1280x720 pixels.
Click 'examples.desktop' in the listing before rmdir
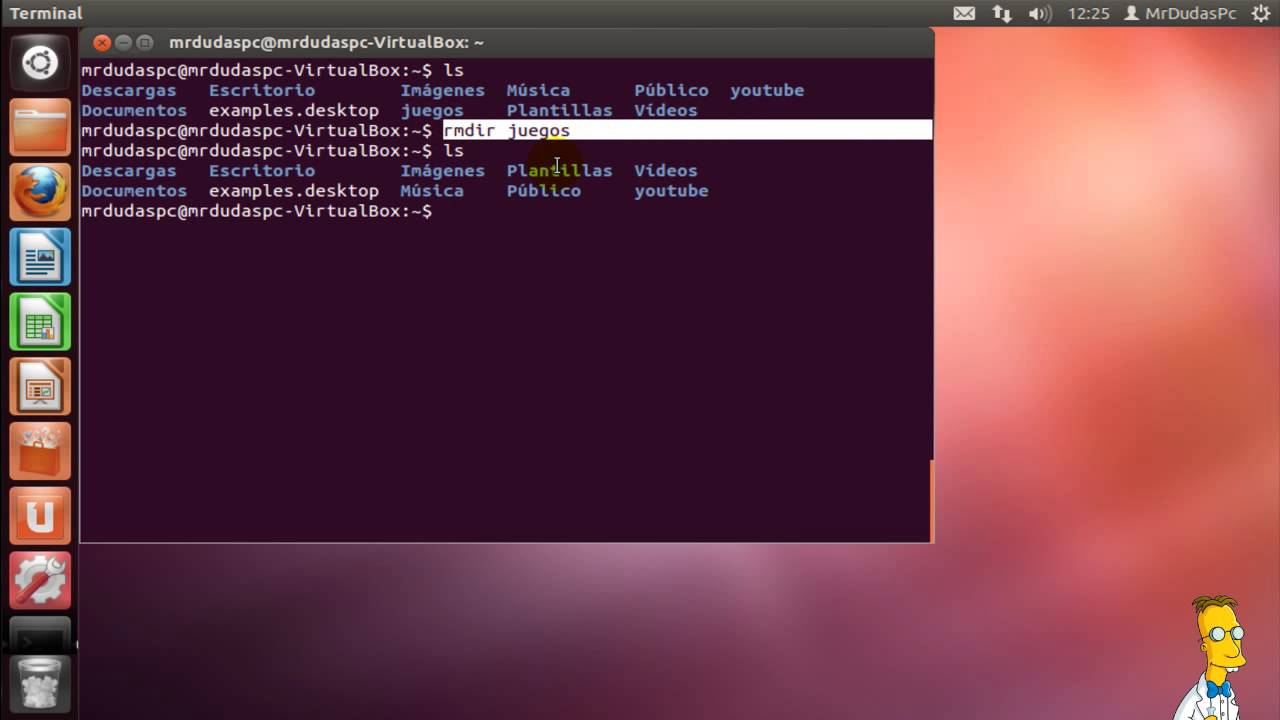(x=294, y=110)
